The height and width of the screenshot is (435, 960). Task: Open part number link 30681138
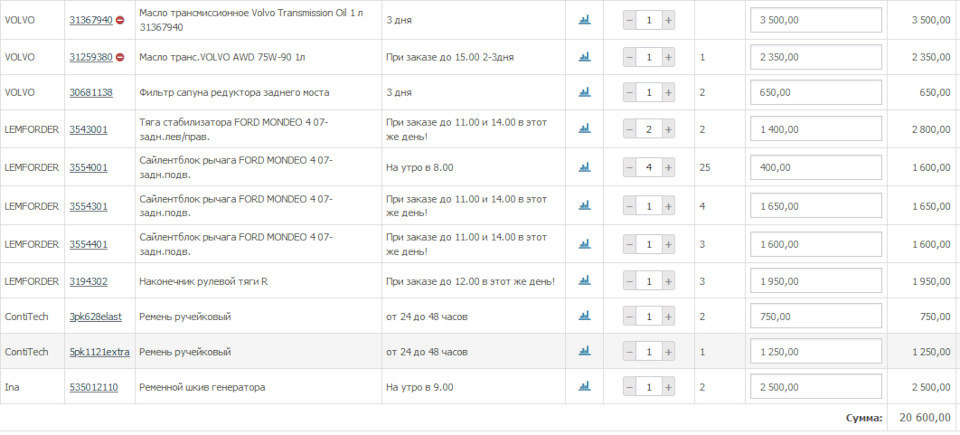[91, 93]
